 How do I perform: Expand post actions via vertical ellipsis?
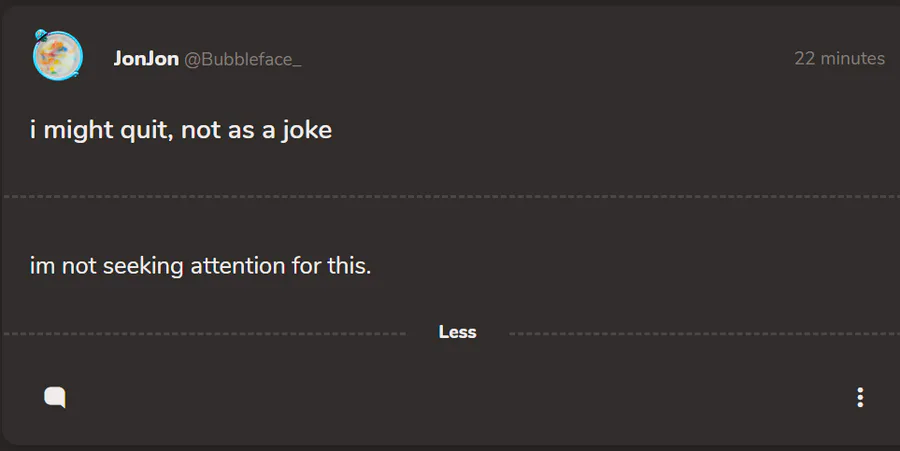pyautogui.click(x=860, y=397)
